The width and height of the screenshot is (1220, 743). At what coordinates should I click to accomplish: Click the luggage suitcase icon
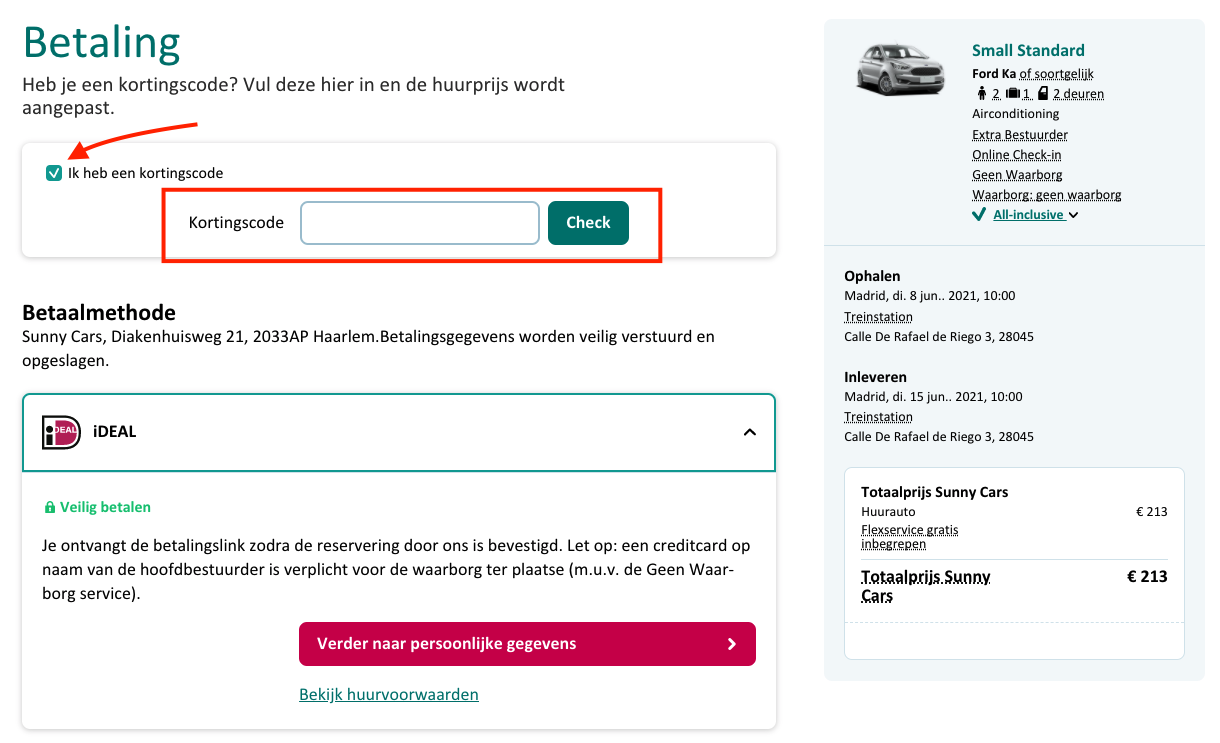point(1012,94)
